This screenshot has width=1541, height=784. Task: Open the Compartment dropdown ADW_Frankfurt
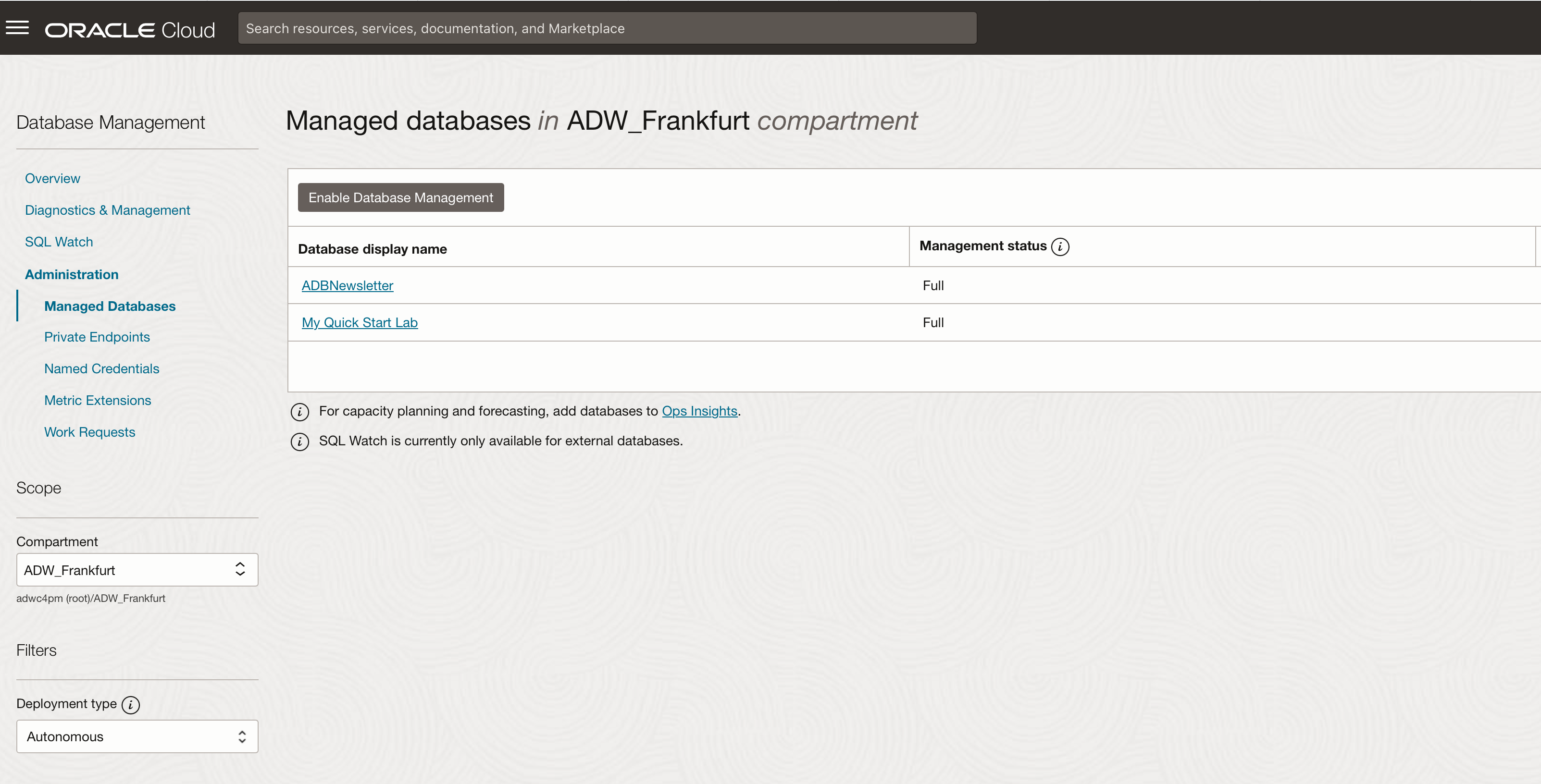pyautogui.click(x=137, y=570)
